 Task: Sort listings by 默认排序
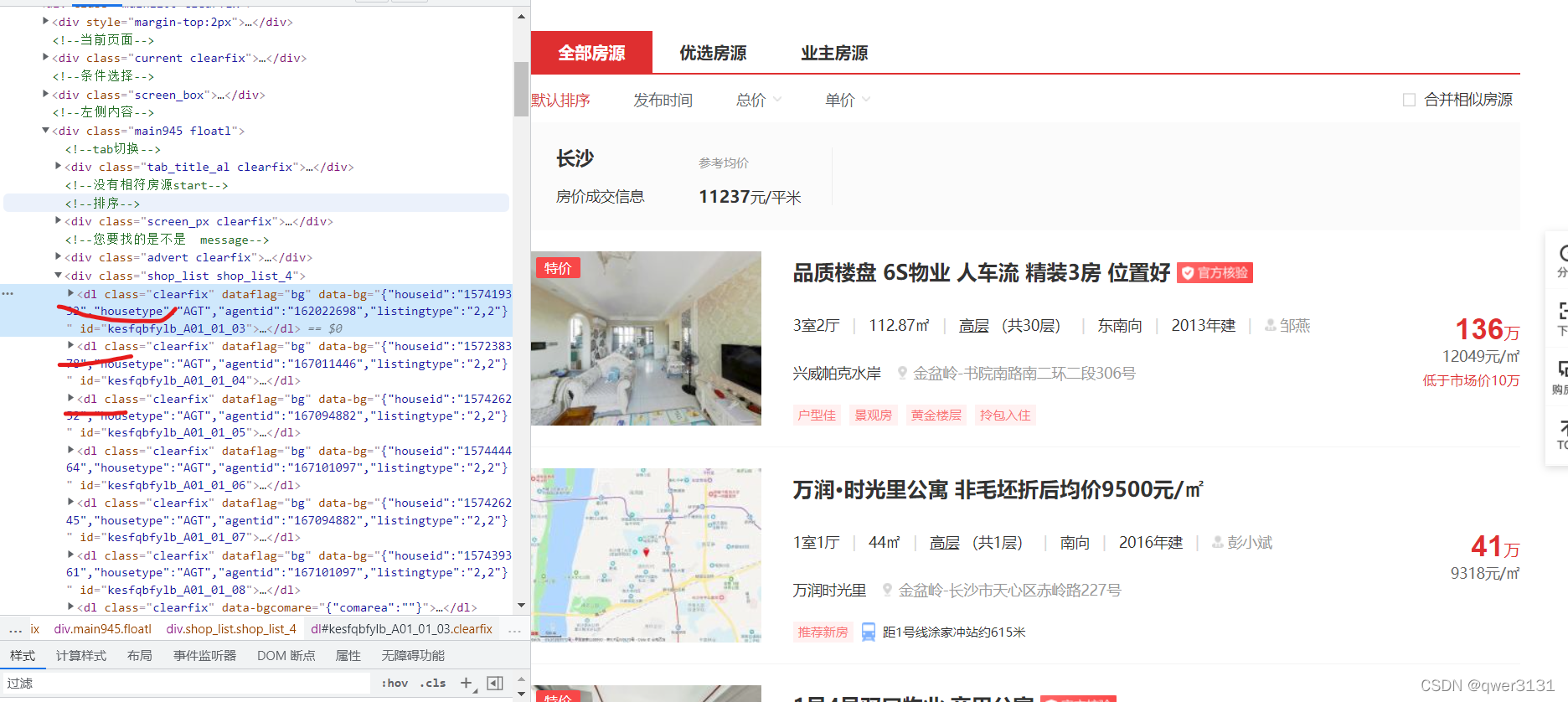click(x=560, y=100)
